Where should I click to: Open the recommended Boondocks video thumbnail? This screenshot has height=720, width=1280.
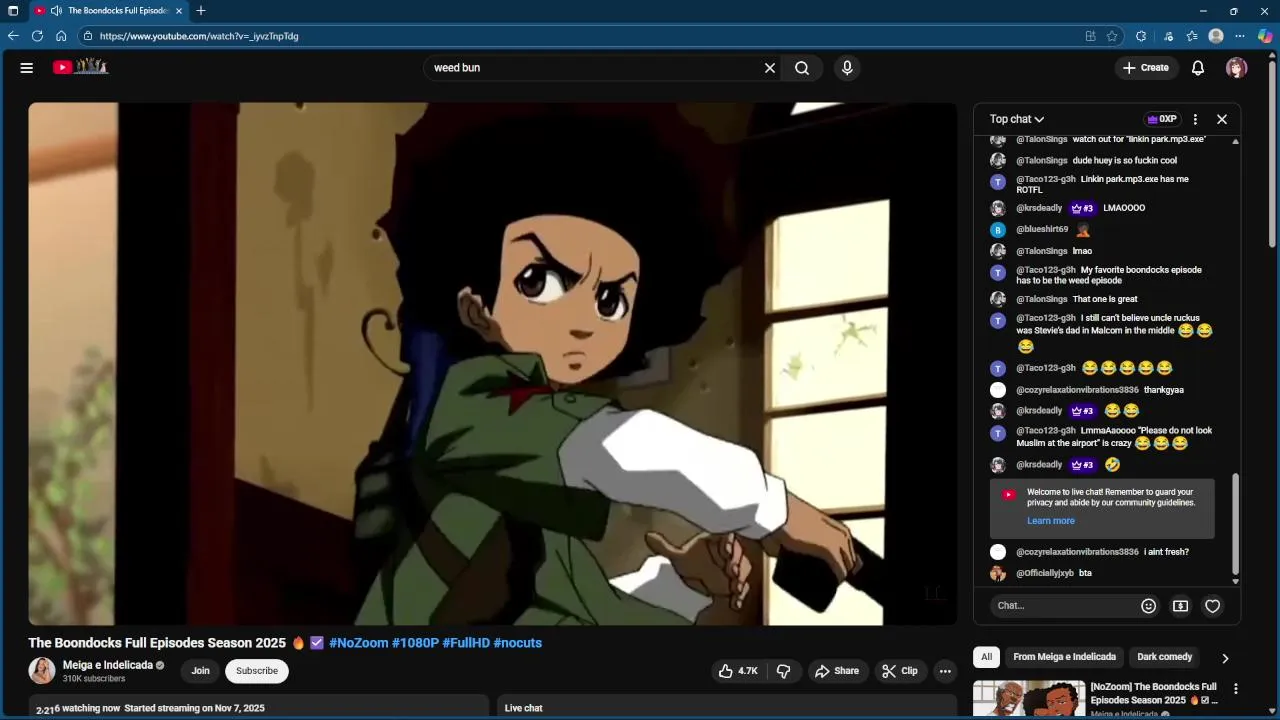[x=1029, y=699]
